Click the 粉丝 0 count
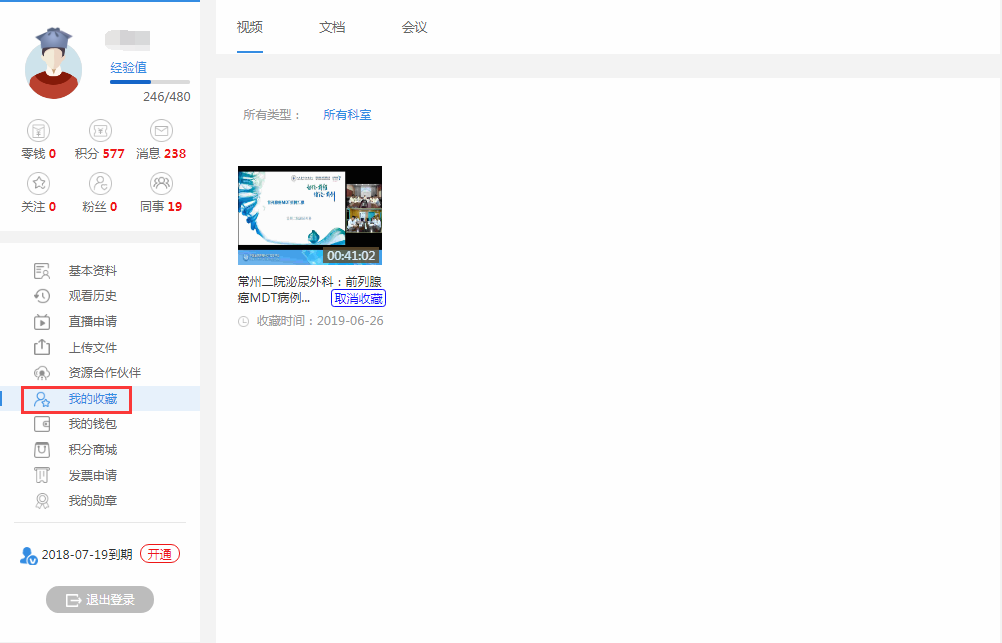Screen dimensions: 1002x643 pyautogui.click(x=114, y=207)
